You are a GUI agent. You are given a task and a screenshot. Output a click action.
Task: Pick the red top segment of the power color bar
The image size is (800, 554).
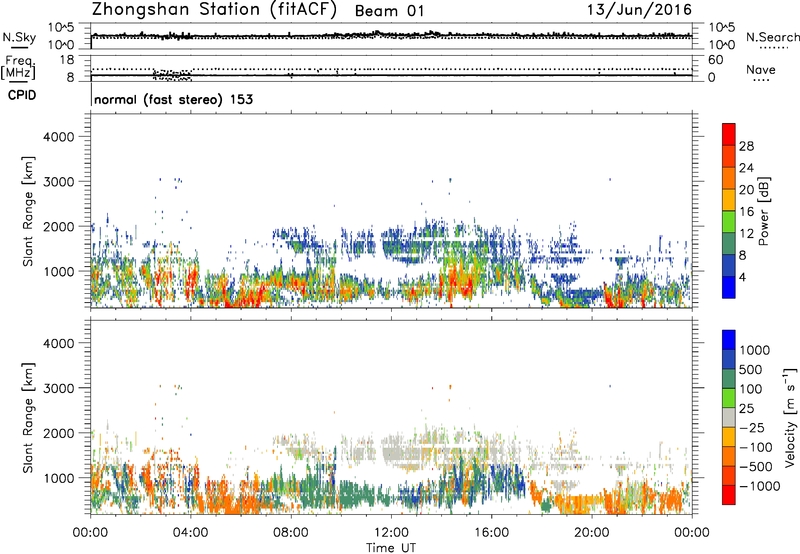pyautogui.click(x=729, y=134)
